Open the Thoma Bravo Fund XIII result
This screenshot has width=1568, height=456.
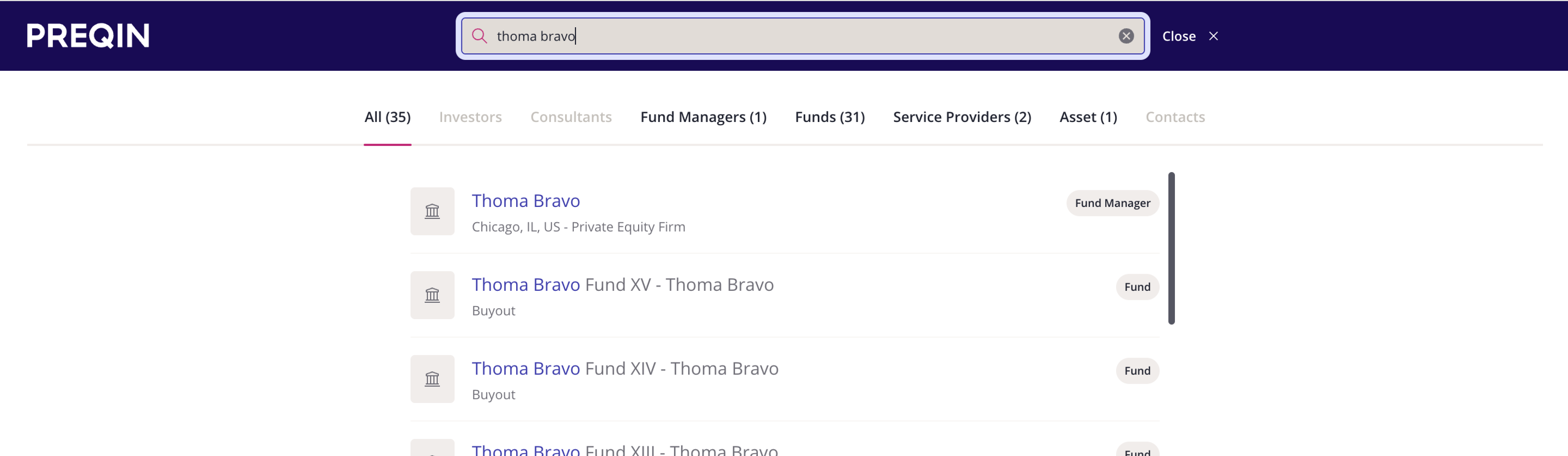[x=624, y=450]
